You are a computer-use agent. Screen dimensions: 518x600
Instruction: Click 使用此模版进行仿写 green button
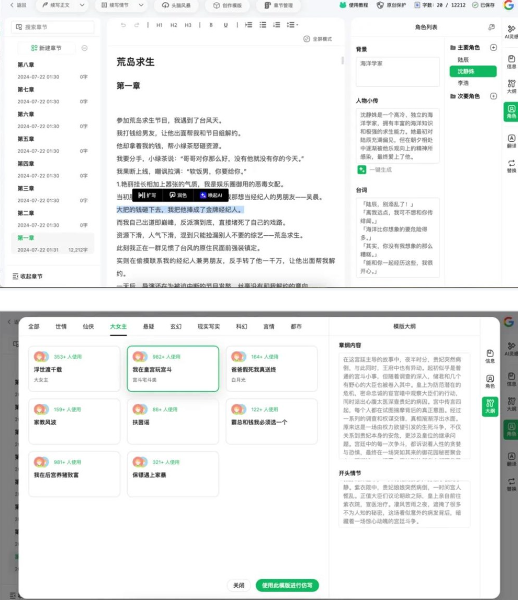click(287, 585)
